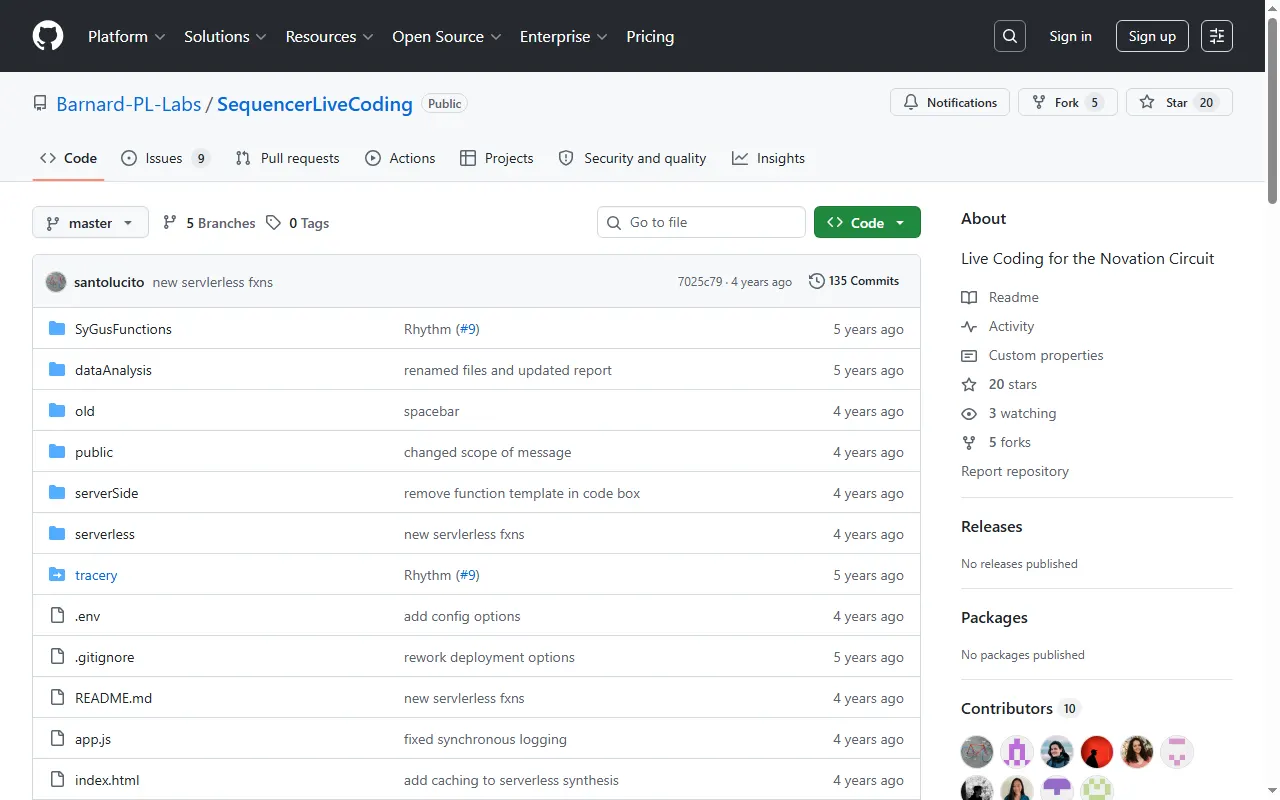Open the old folder
The height and width of the screenshot is (800, 1280).
click(85, 411)
